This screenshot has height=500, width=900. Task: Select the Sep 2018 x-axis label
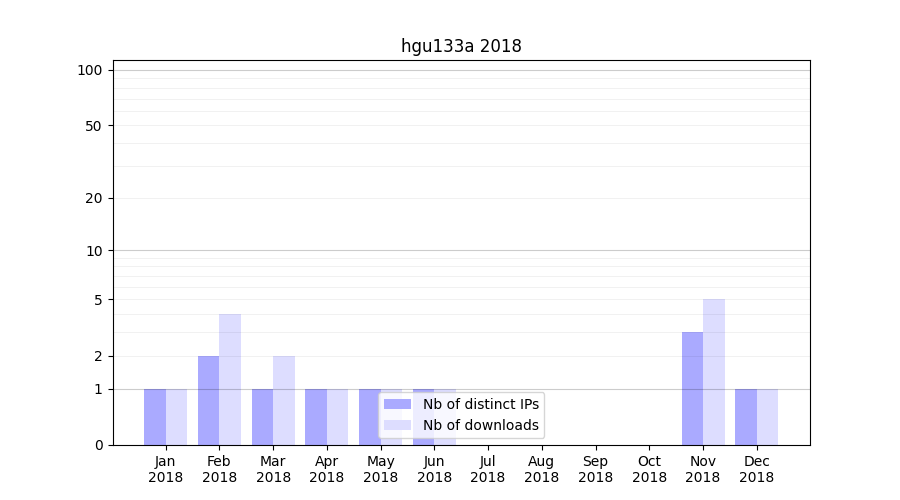pos(595,469)
